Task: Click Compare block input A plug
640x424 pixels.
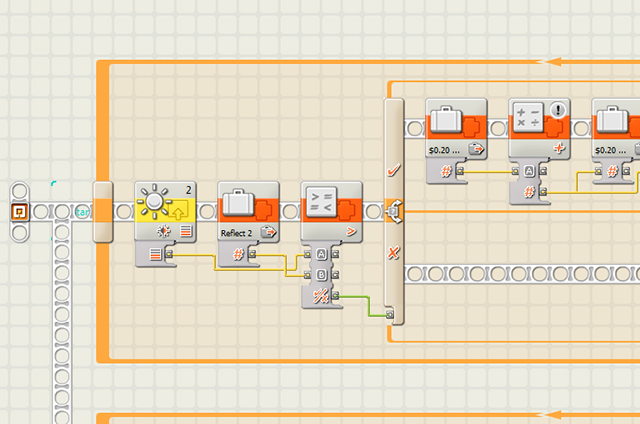Action: click(x=308, y=255)
